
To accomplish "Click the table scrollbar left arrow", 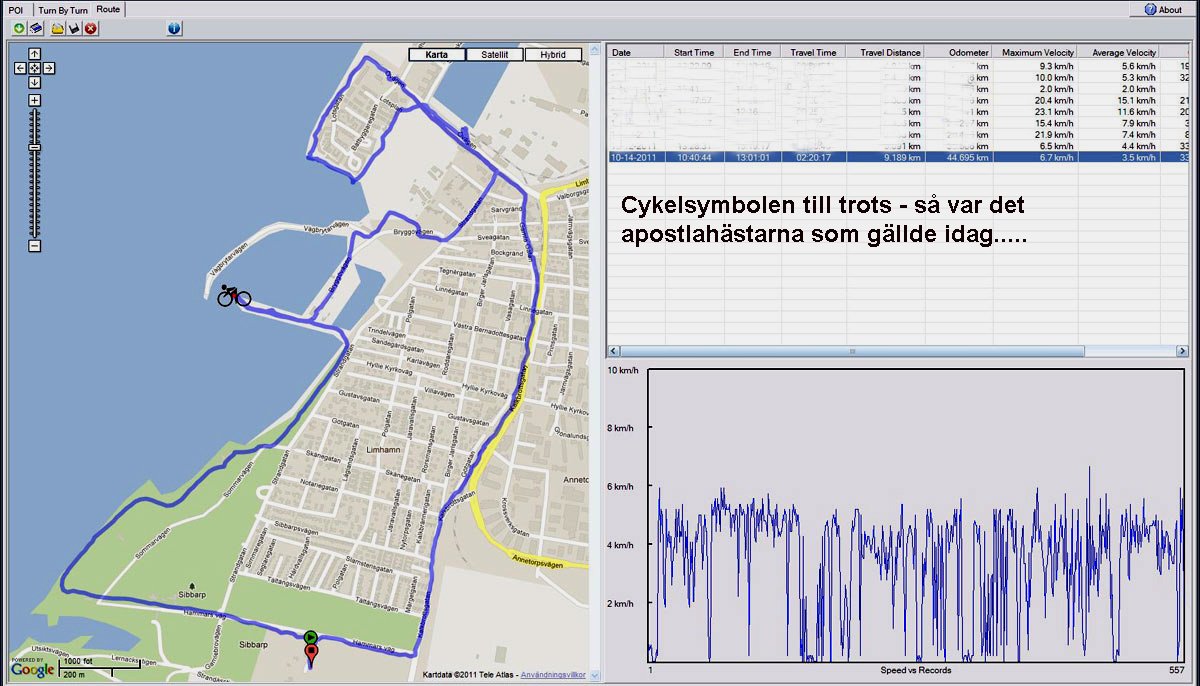I will pos(614,351).
